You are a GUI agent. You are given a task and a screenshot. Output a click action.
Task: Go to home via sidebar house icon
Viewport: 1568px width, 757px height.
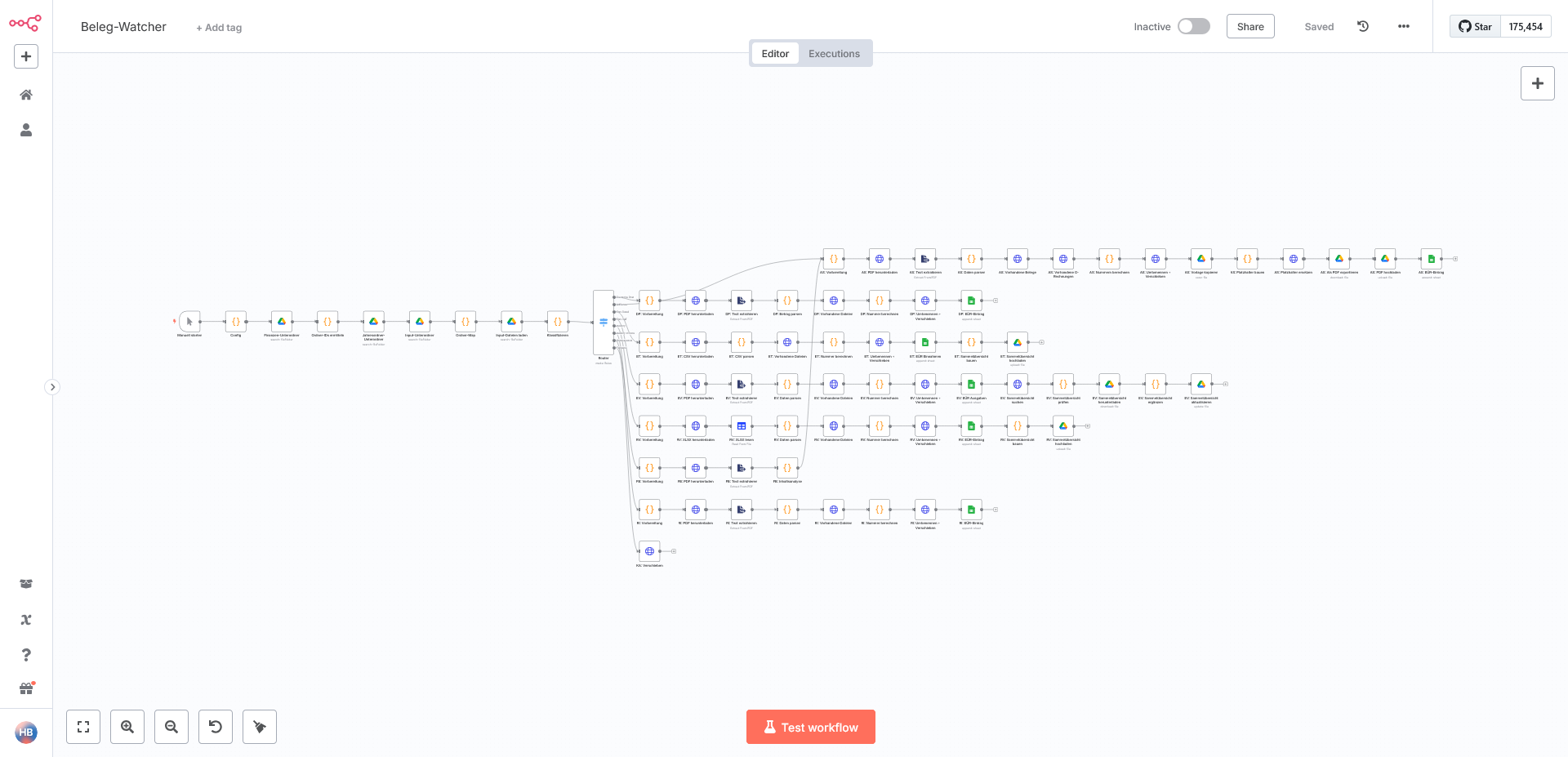click(x=26, y=95)
